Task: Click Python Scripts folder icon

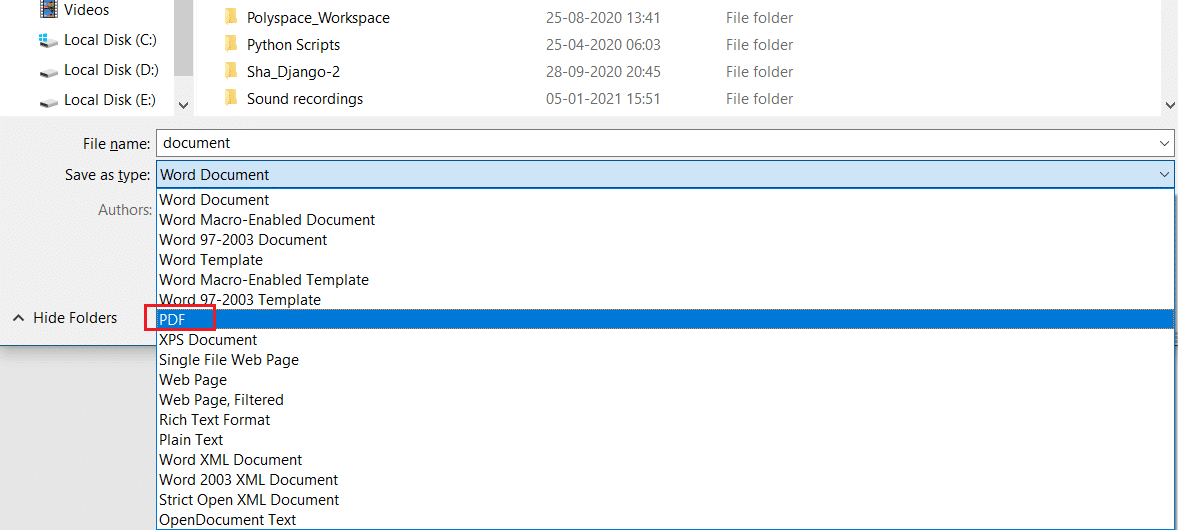Action: [231, 44]
